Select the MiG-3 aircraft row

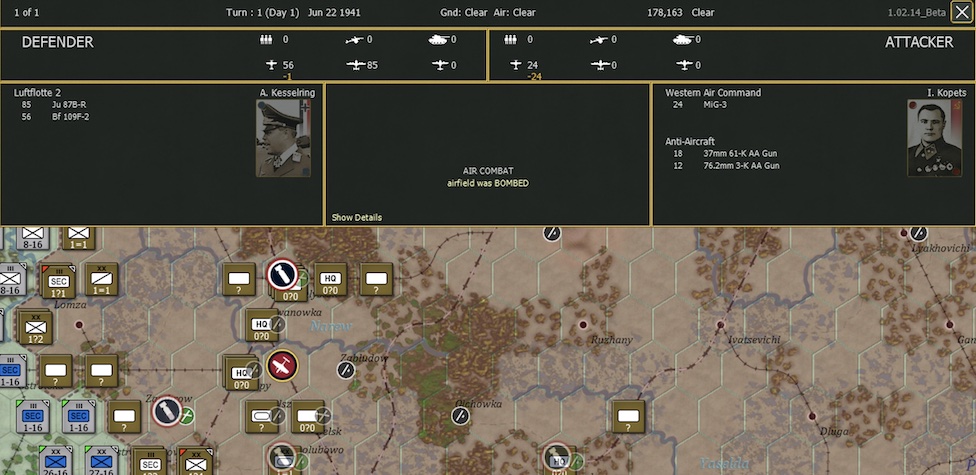tap(699, 105)
